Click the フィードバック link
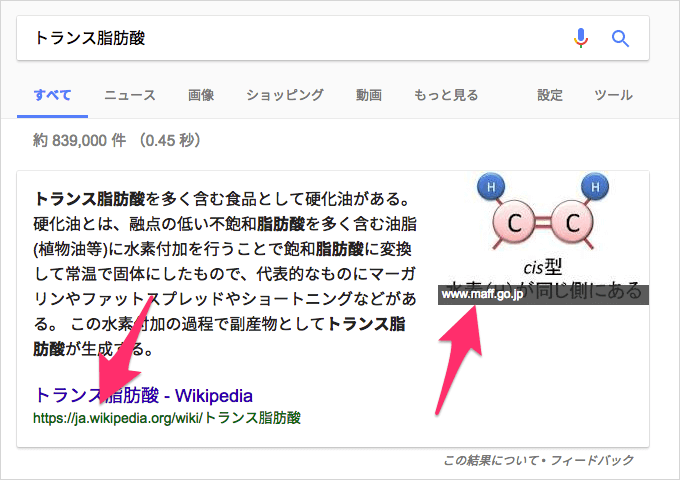The image size is (680, 480). 592,460
